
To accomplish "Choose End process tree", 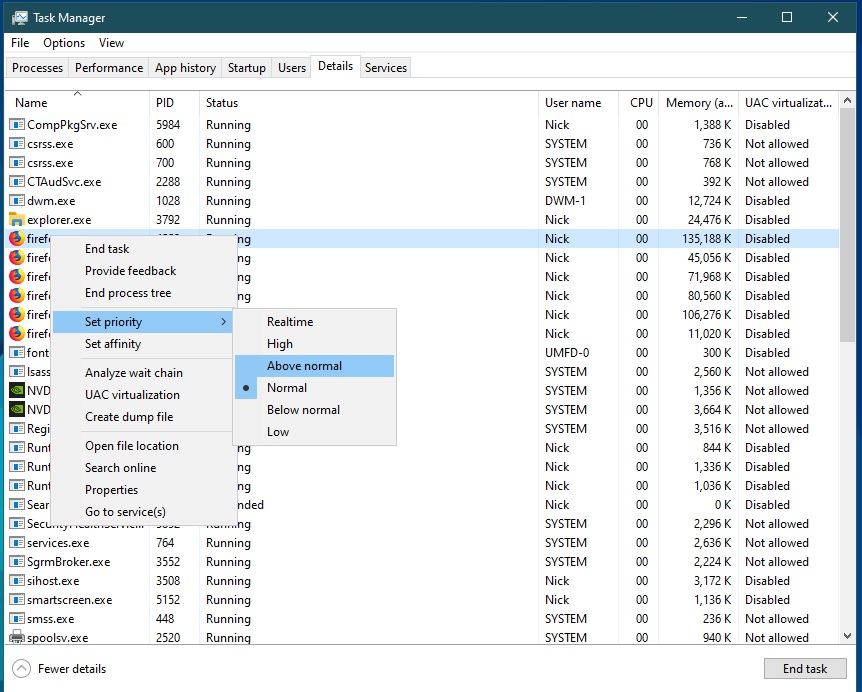I will 143,292.
